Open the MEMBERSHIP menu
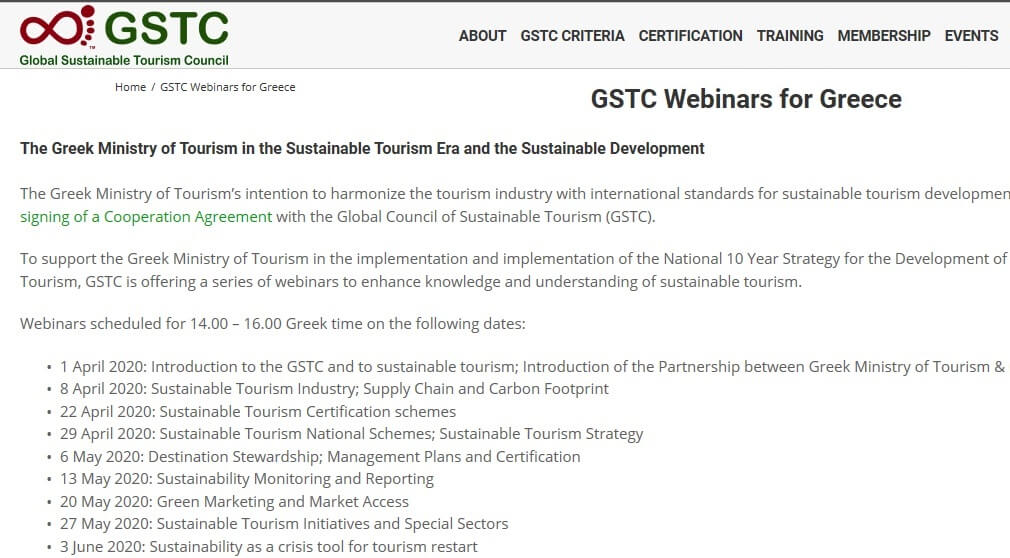Viewport: 1010px width, 558px height. click(x=884, y=36)
